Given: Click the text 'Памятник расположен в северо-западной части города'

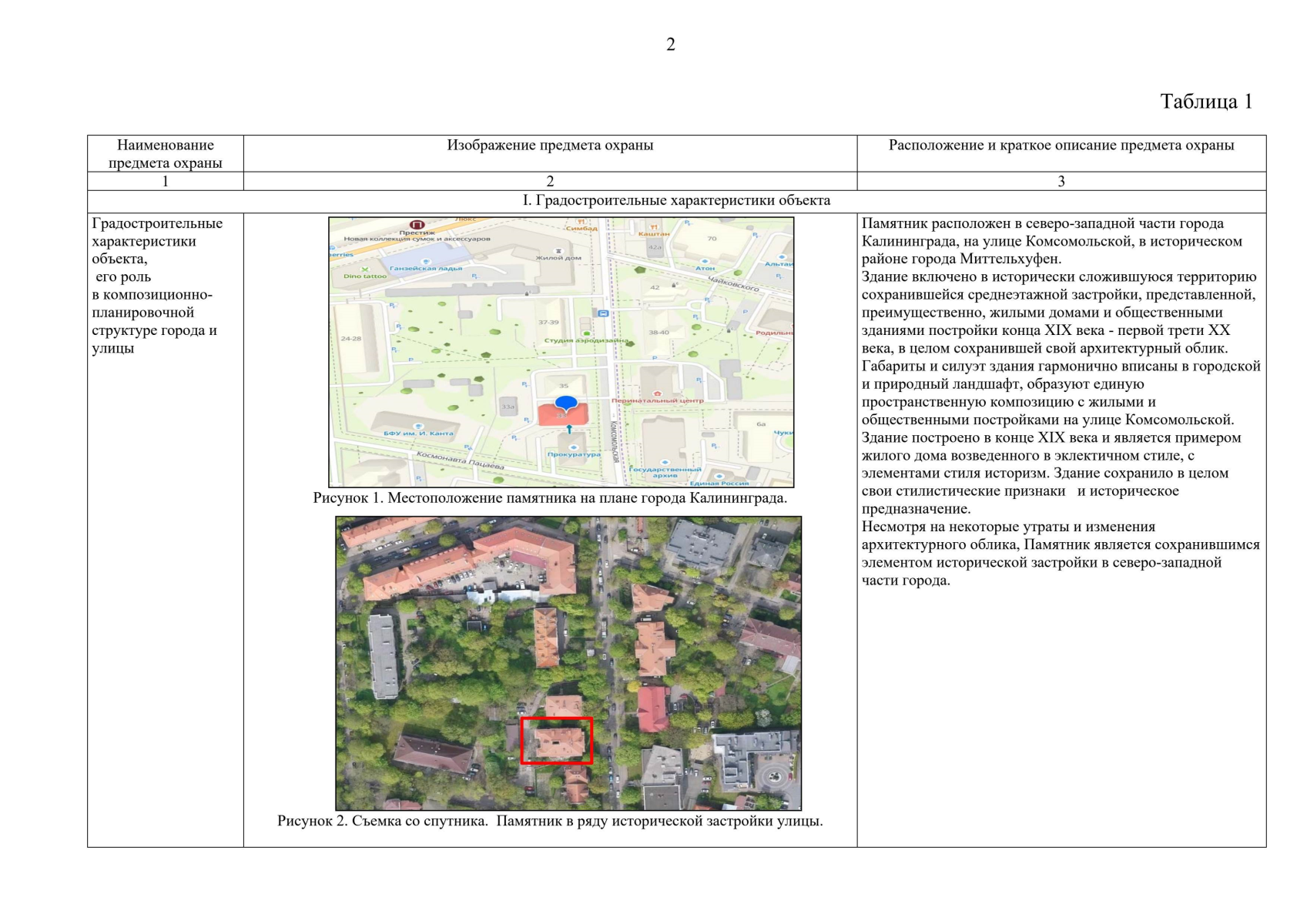Looking at the screenshot, I should click(1043, 223).
